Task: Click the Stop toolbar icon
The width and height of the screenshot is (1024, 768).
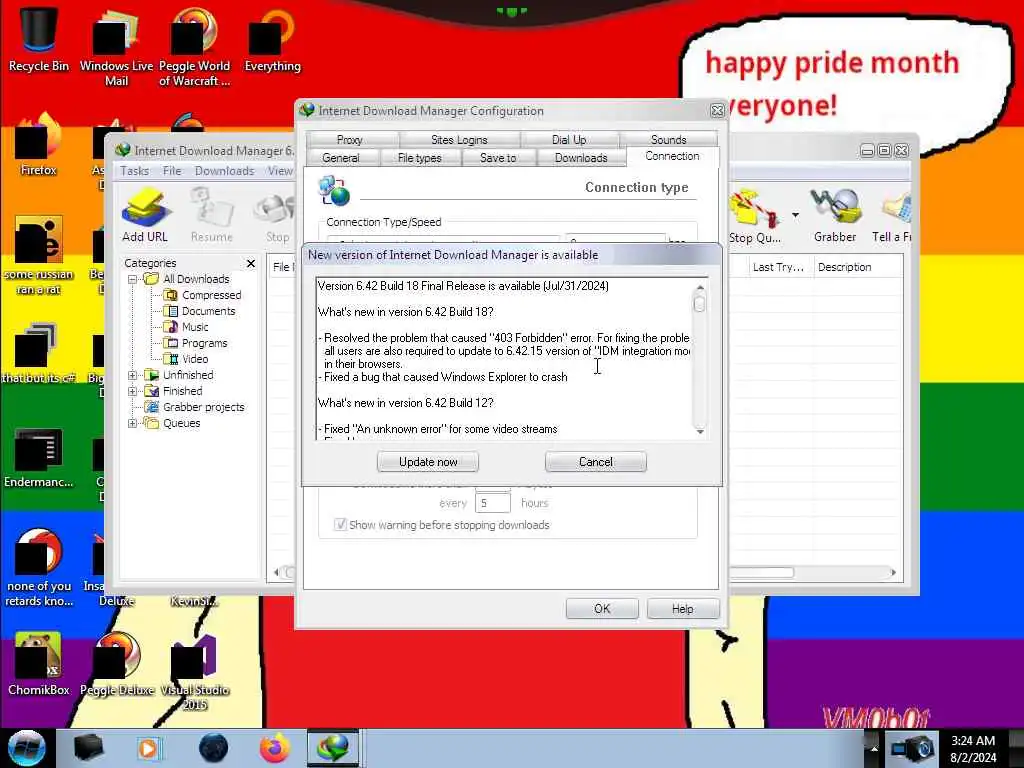Action: 277,215
